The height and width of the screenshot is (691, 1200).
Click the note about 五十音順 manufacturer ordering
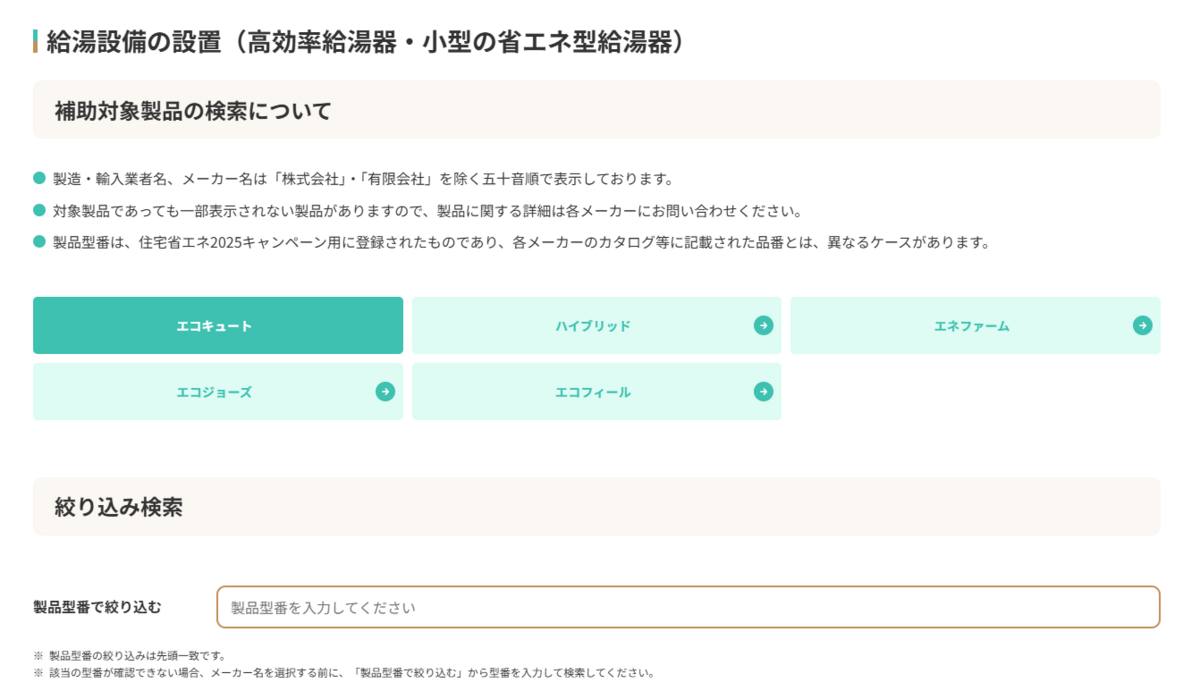coord(364,179)
